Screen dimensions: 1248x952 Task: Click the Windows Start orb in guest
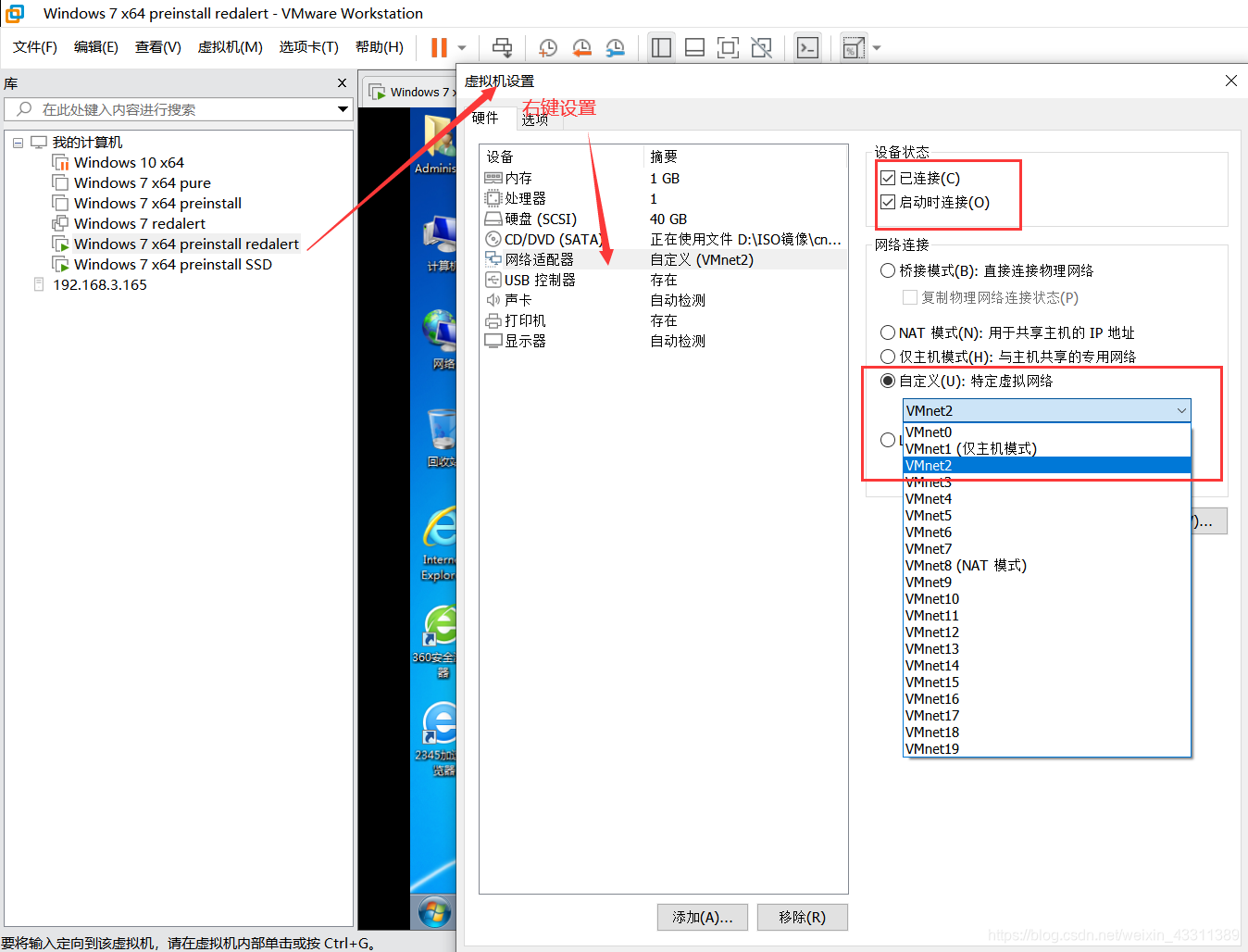coord(434,913)
